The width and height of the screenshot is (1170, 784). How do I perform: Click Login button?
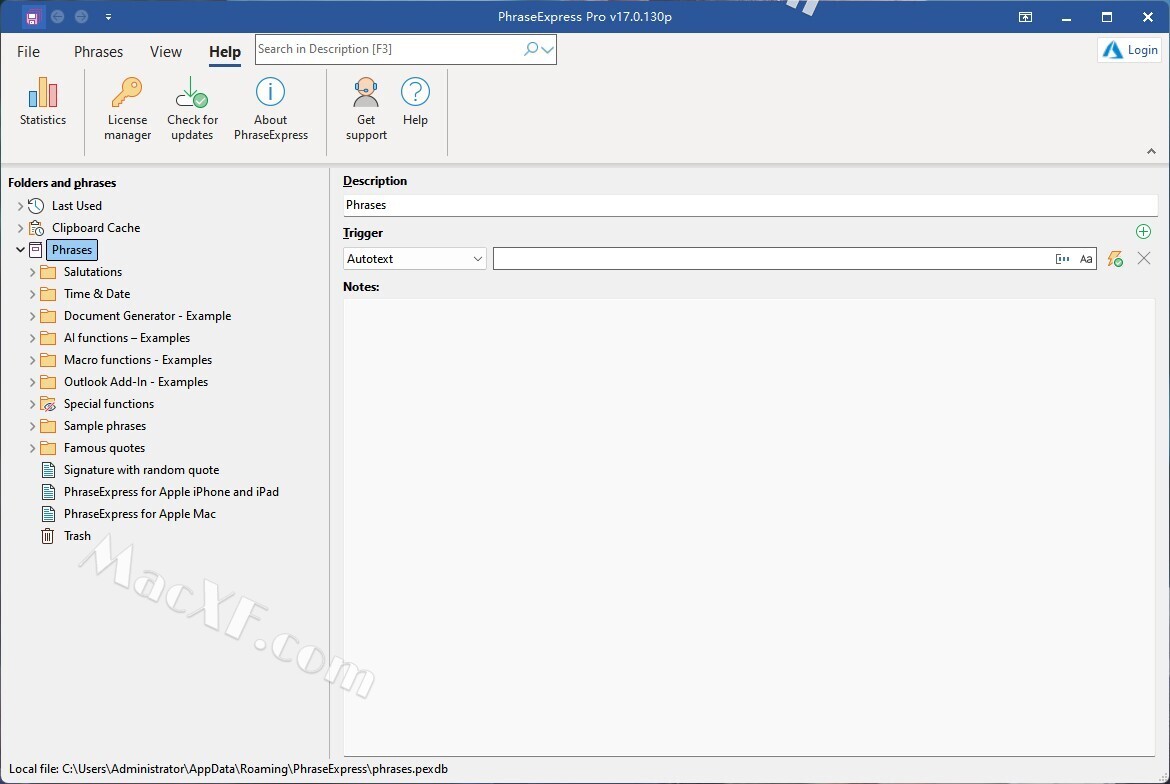coord(1130,50)
